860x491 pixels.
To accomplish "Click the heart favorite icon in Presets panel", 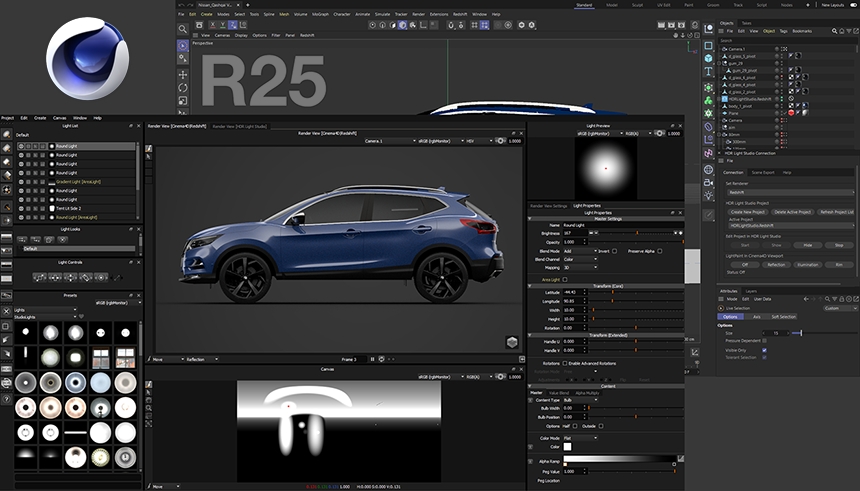I will (x=82, y=317).
